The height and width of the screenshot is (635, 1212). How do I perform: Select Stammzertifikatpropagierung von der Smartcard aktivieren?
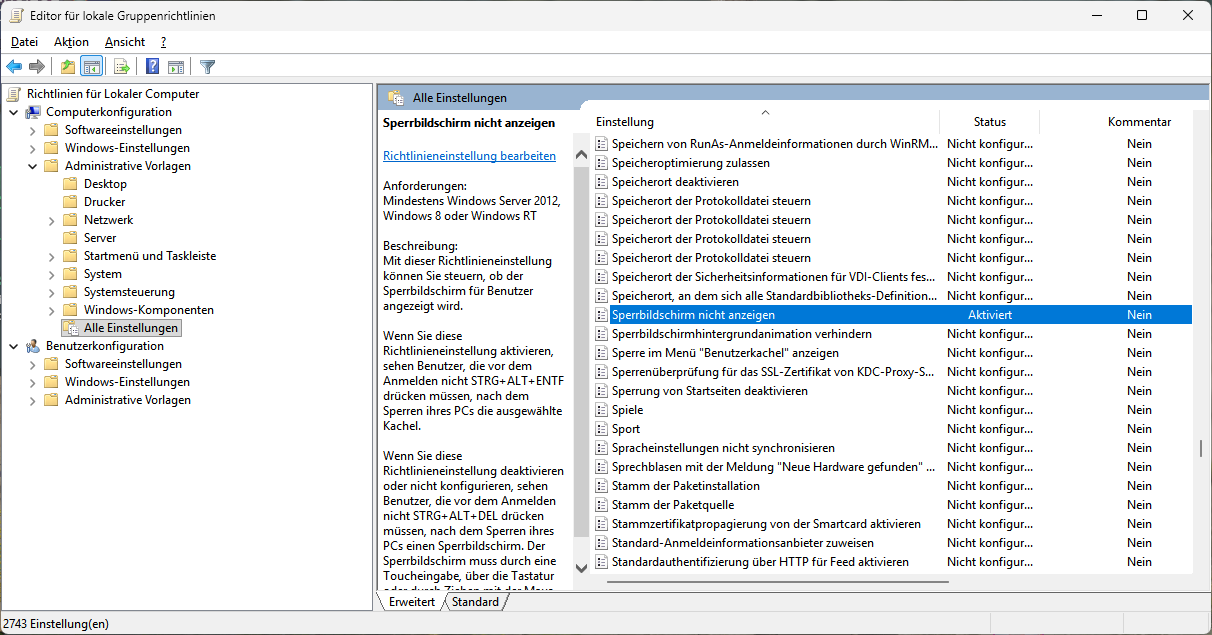click(x=766, y=524)
